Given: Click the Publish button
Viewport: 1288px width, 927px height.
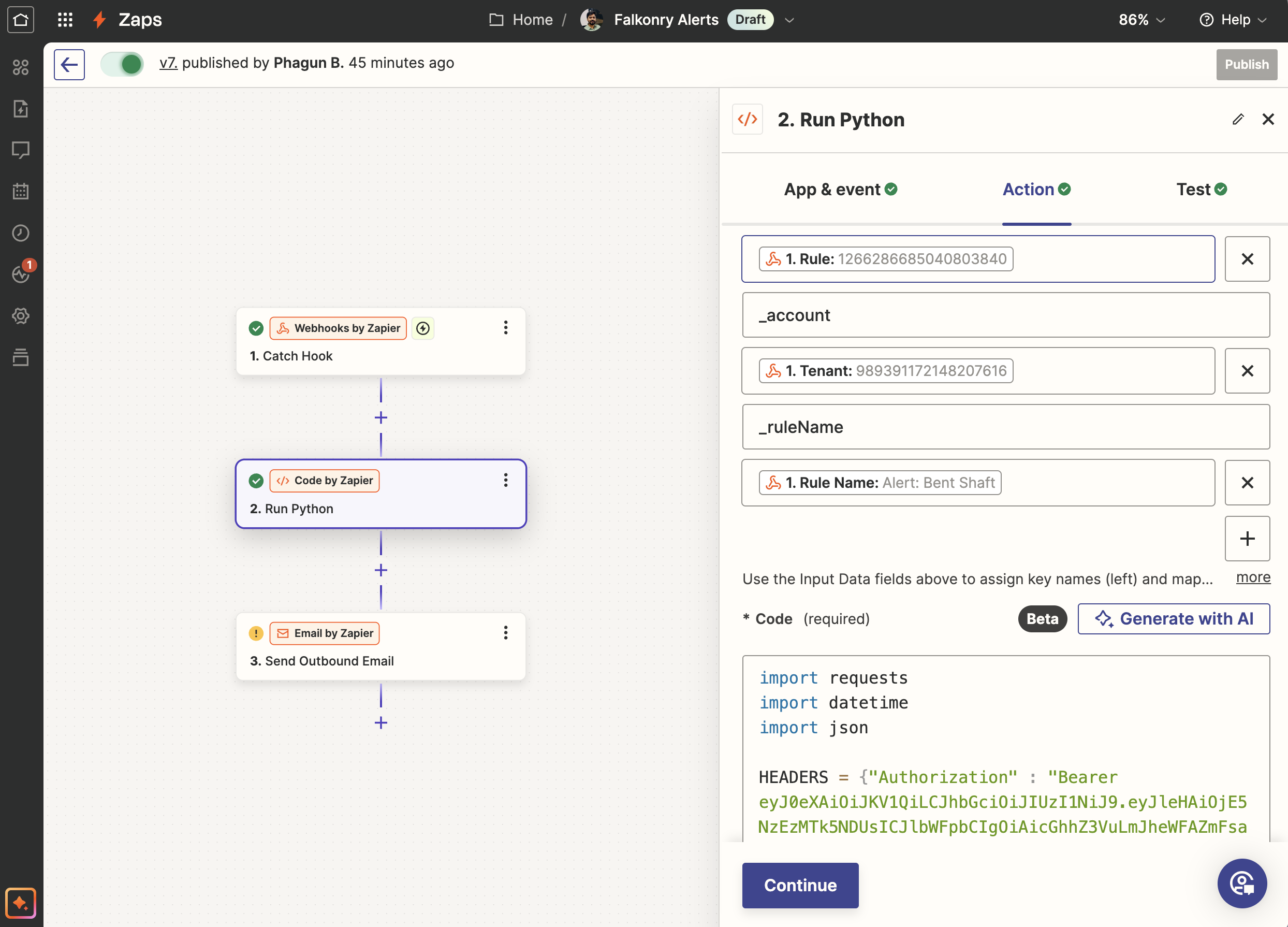Looking at the screenshot, I should tap(1247, 64).
